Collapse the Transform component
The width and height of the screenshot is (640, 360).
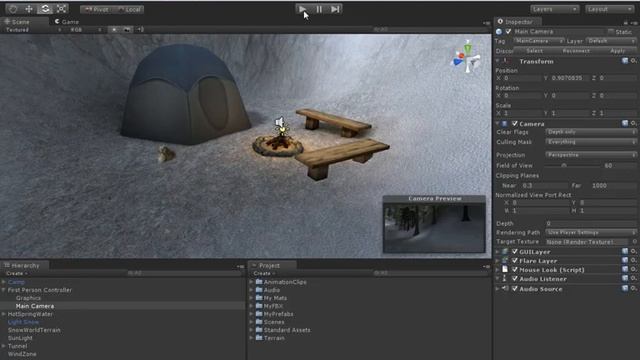pyautogui.click(x=498, y=61)
